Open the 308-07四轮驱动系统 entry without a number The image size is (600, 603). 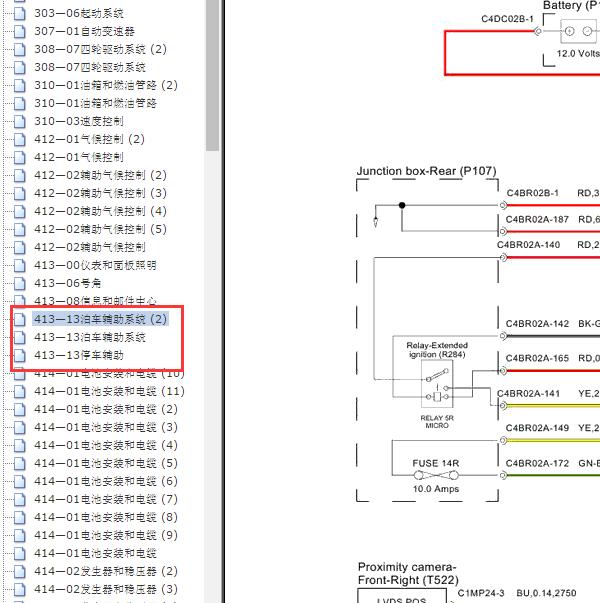(90, 67)
